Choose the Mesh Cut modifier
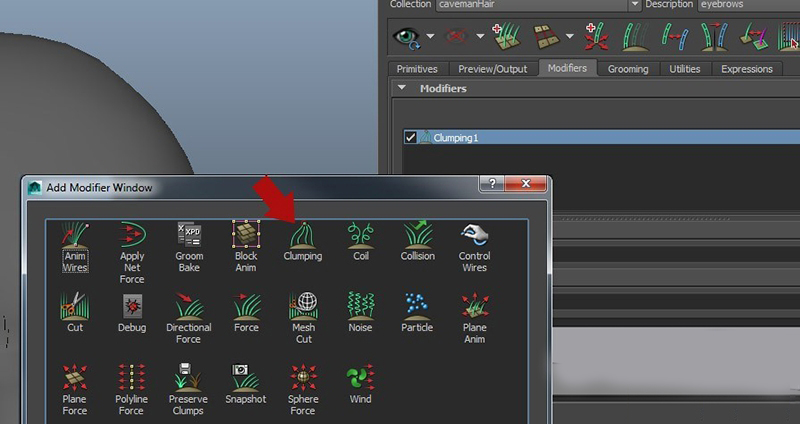 [304, 318]
